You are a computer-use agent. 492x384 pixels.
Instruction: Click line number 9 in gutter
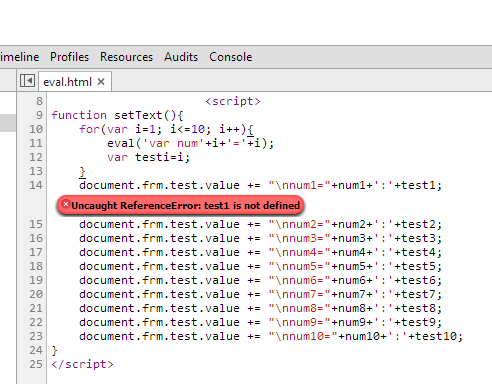tap(39, 115)
